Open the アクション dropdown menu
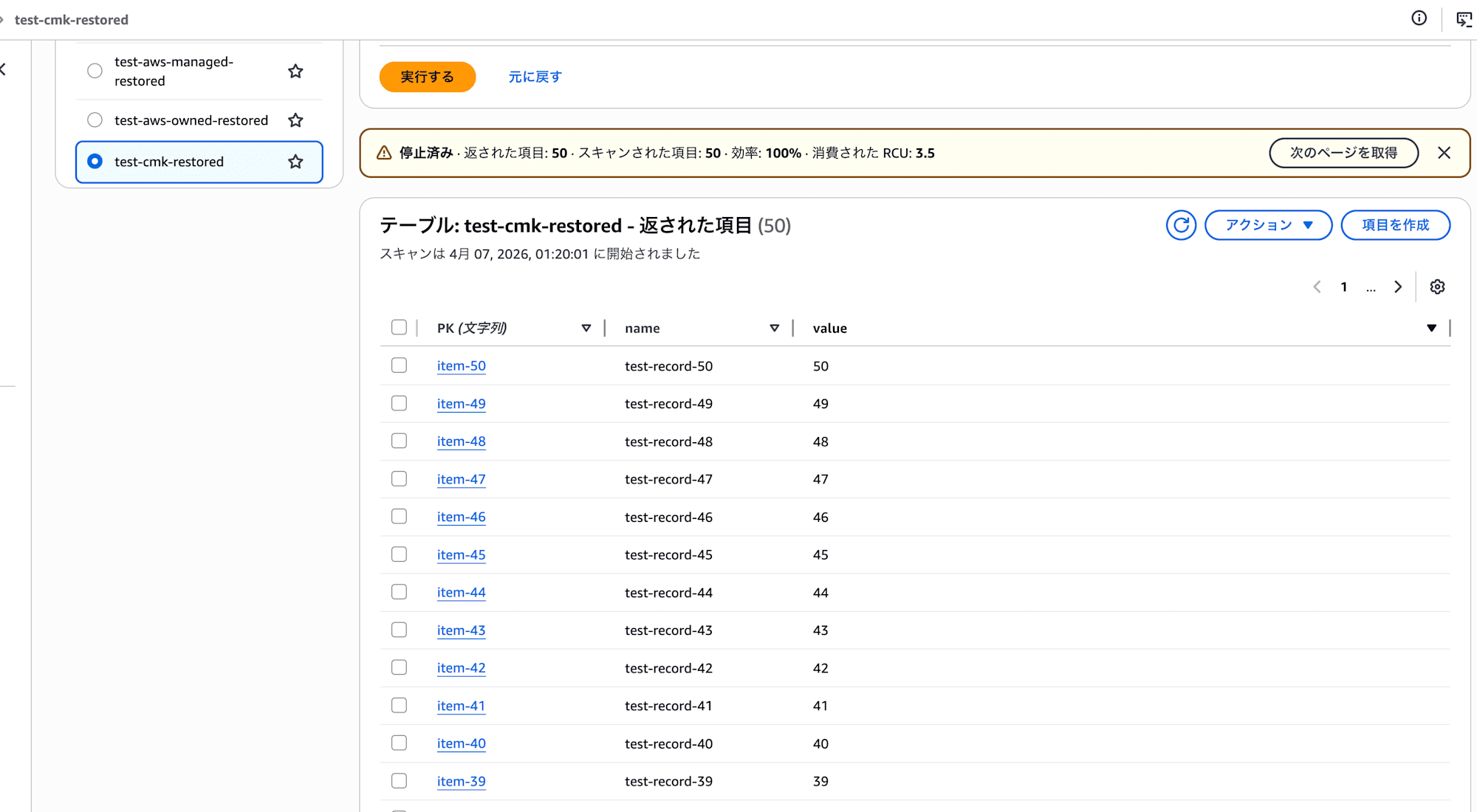The image size is (1477, 812). click(1268, 225)
